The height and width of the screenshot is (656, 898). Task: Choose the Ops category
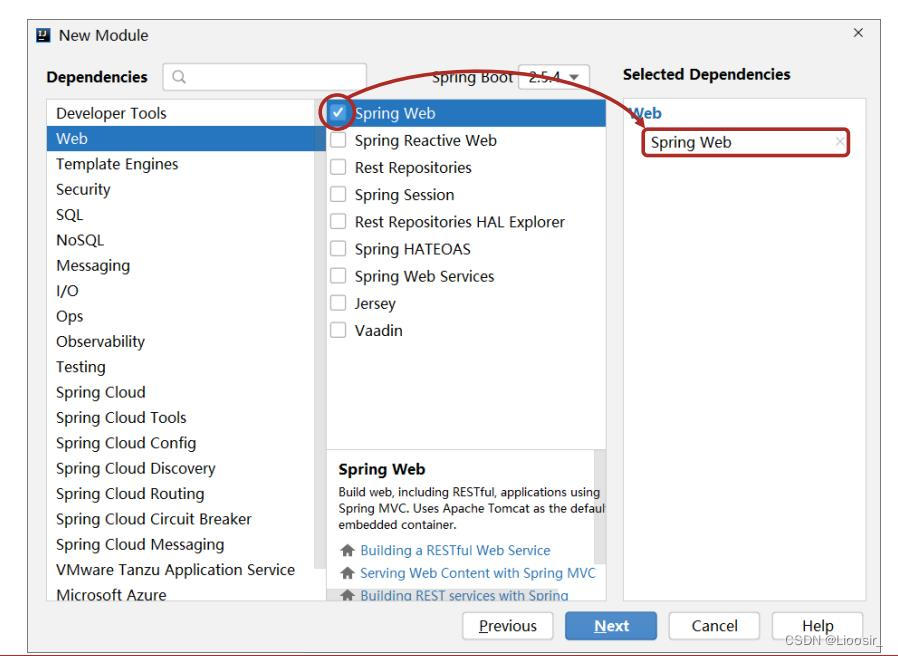(x=181, y=316)
